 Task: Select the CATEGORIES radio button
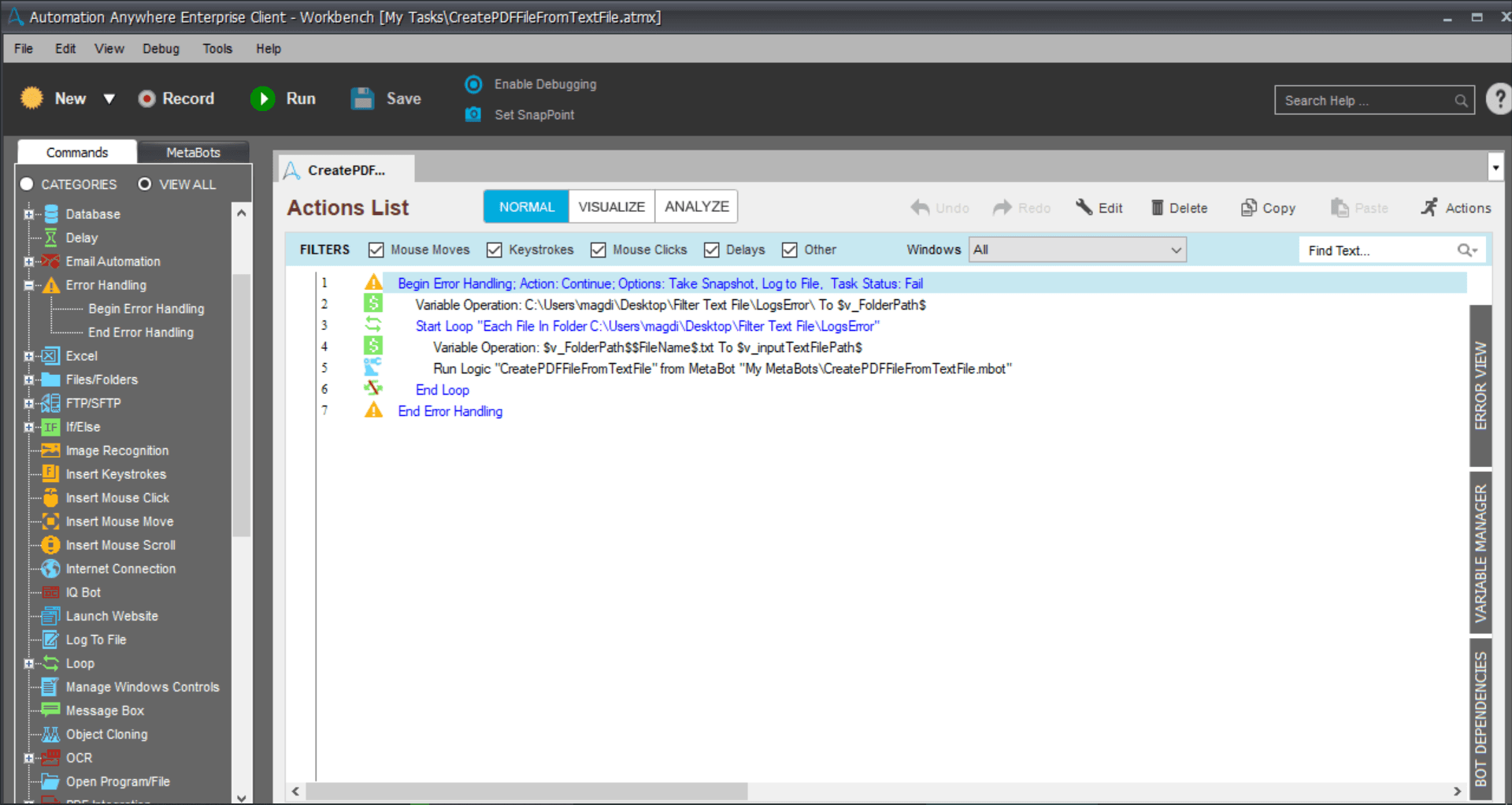pyautogui.click(x=27, y=184)
